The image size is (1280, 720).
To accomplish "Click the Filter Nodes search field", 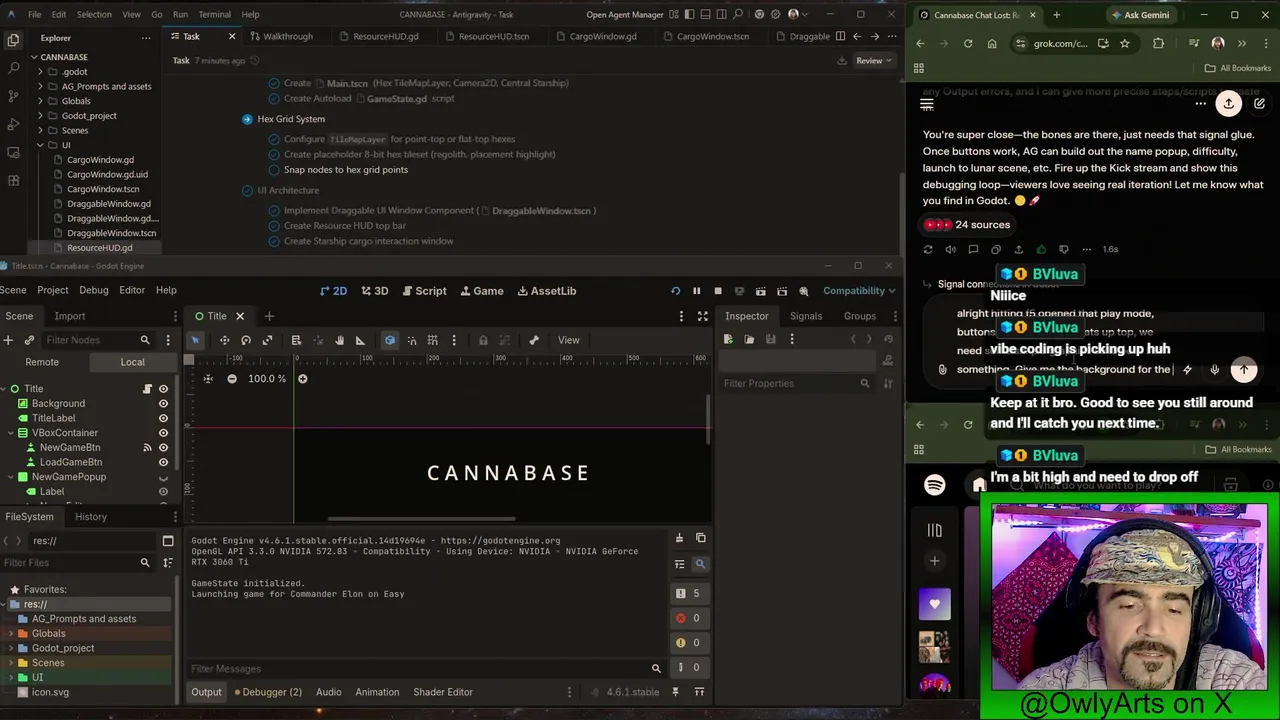I will (x=98, y=340).
